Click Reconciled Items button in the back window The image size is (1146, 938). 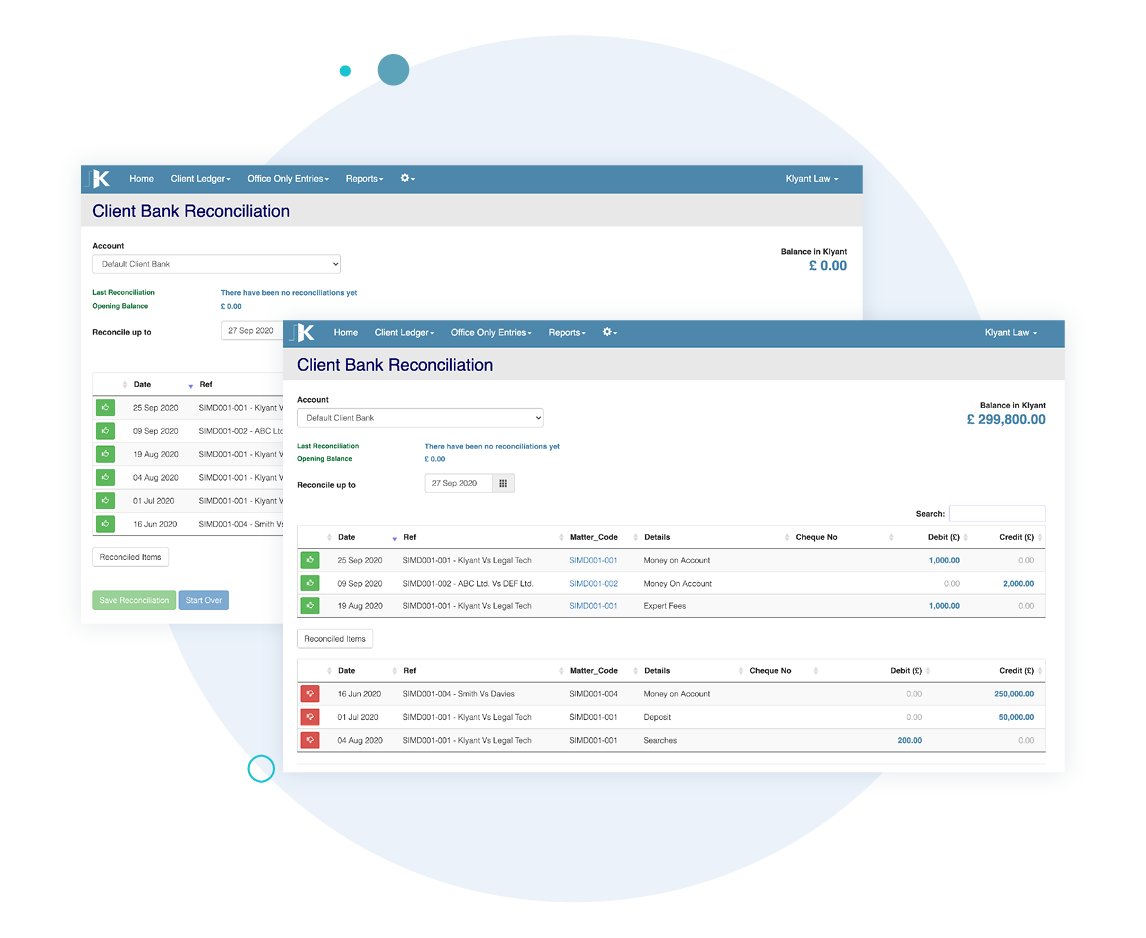pyautogui.click(x=130, y=557)
